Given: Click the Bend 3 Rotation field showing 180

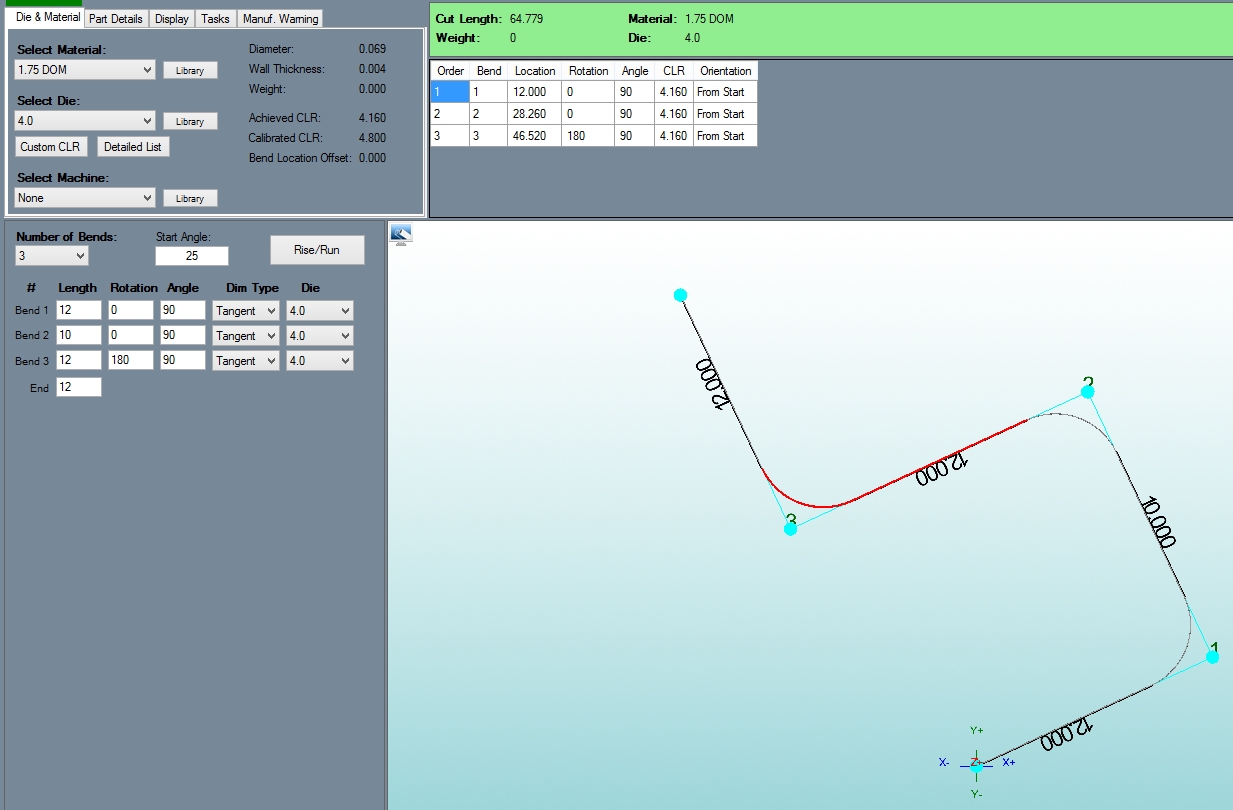Looking at the screenshot, I should coord(131,361).
